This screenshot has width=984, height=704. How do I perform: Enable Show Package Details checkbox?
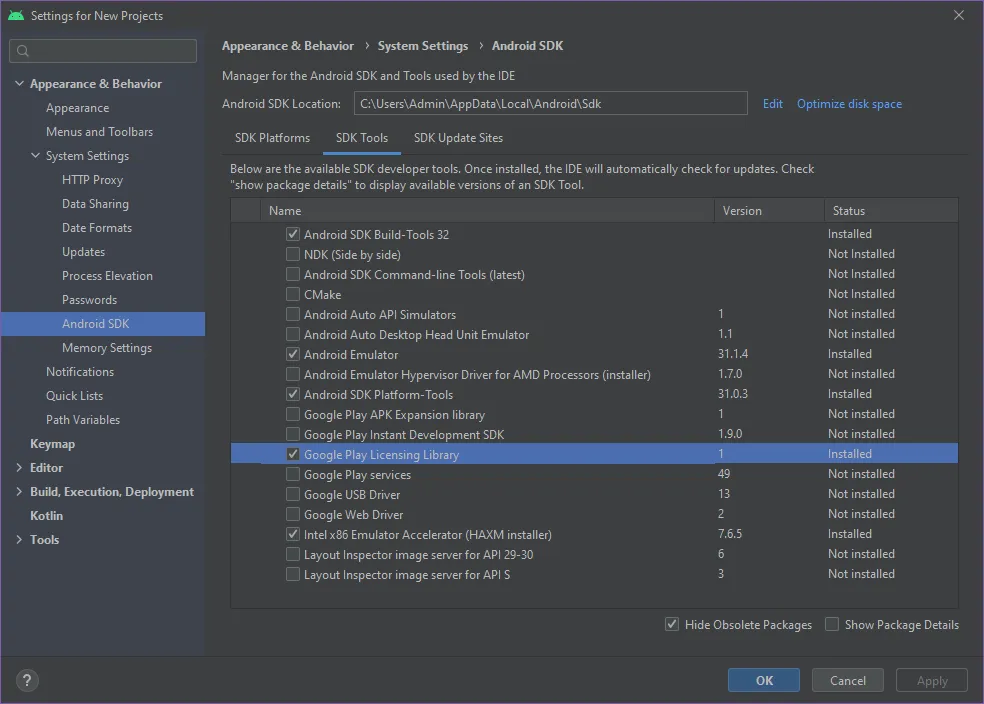pos(832,624)
